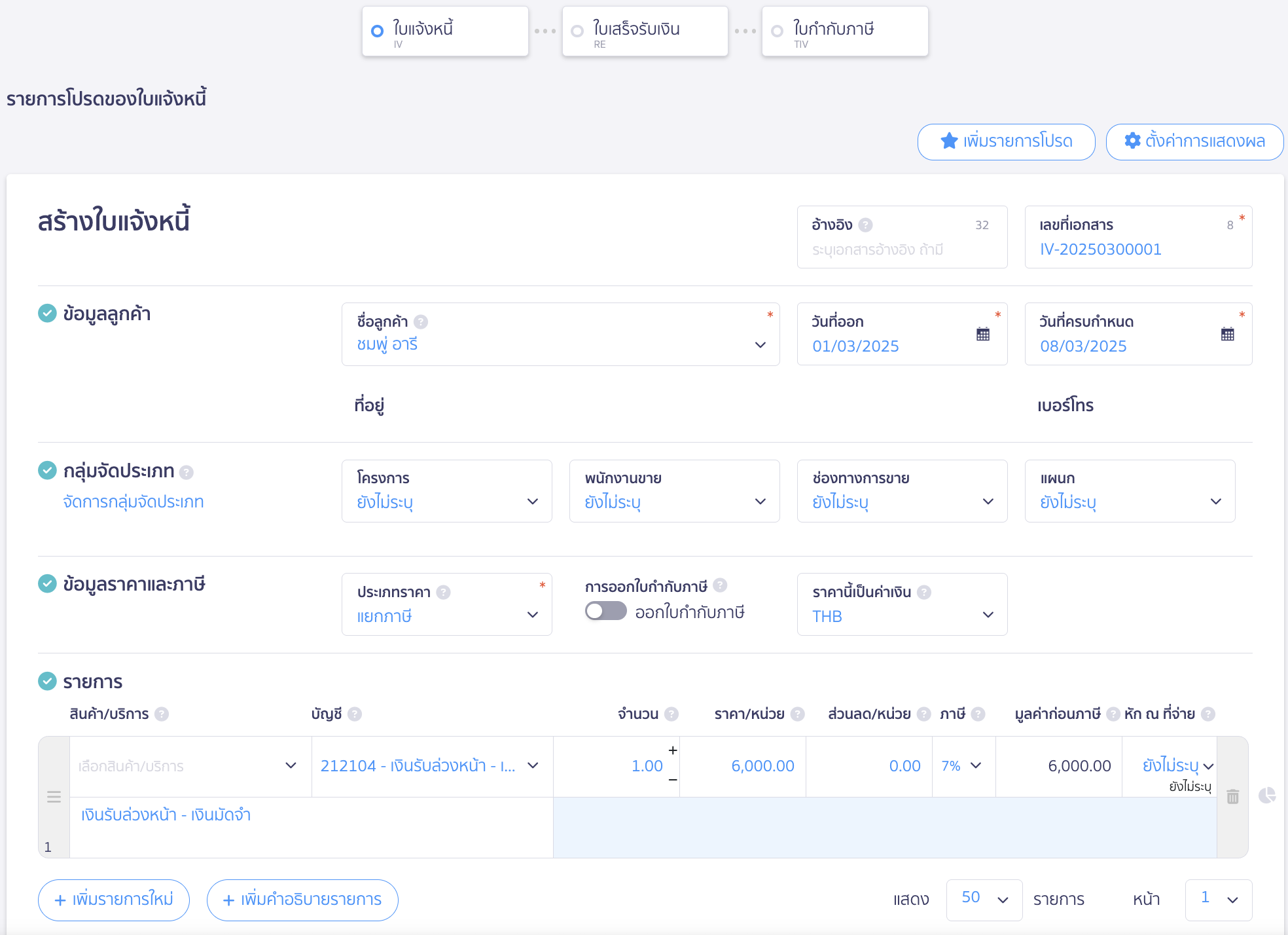Image resolution: width=1288 pixels, height=935 pixels.
Task: Click check icon beside ข้อมูลราคาและภาษี
Action: tap(47, 583)
